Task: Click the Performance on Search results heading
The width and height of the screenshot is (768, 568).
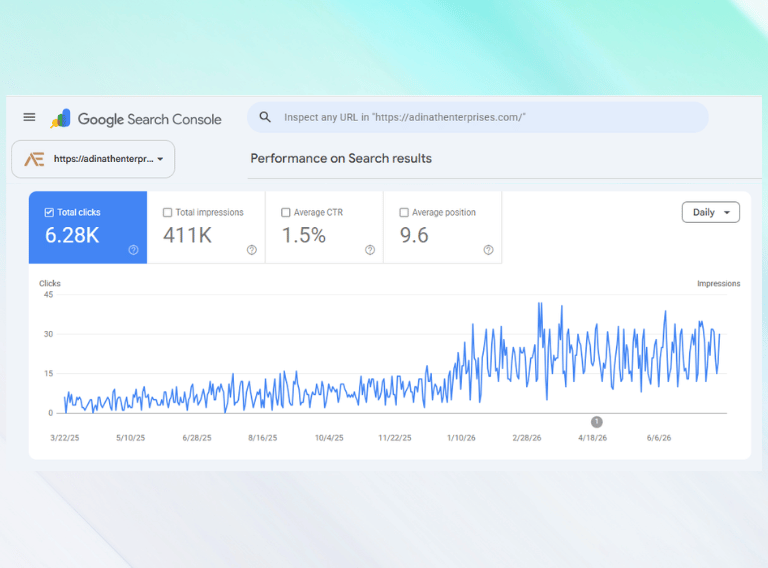Action: pyautogui.click(x=341, y=159)
